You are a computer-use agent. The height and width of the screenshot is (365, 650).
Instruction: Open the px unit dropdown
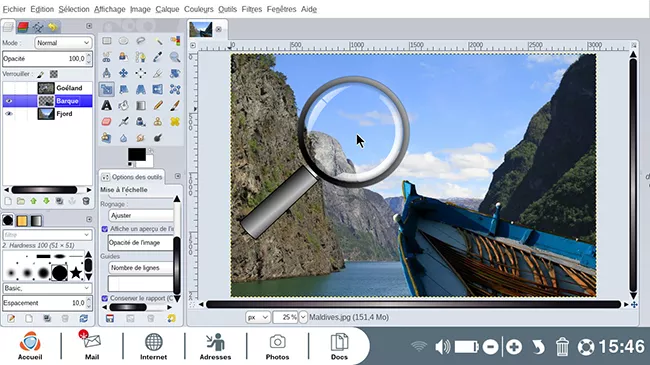tap(257, 317)
